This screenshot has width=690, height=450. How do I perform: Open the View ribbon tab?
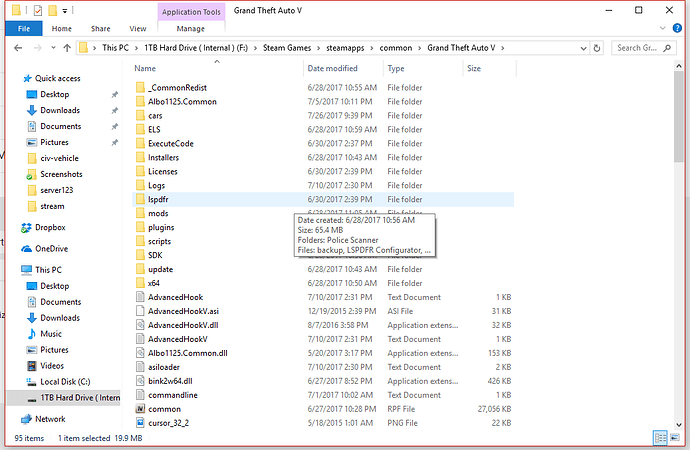click(138, 29)
